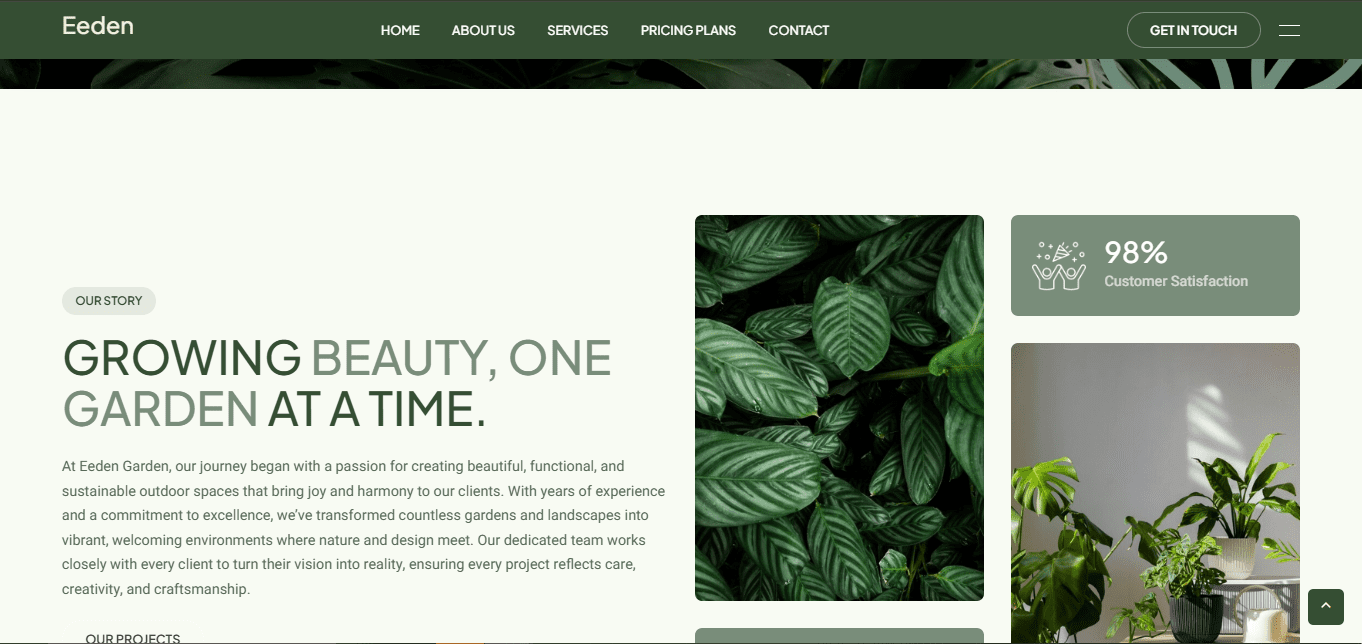Click the partially visible green card below leaf photo
This screenshot has height=644, width=1362.
tap(839, 636)
